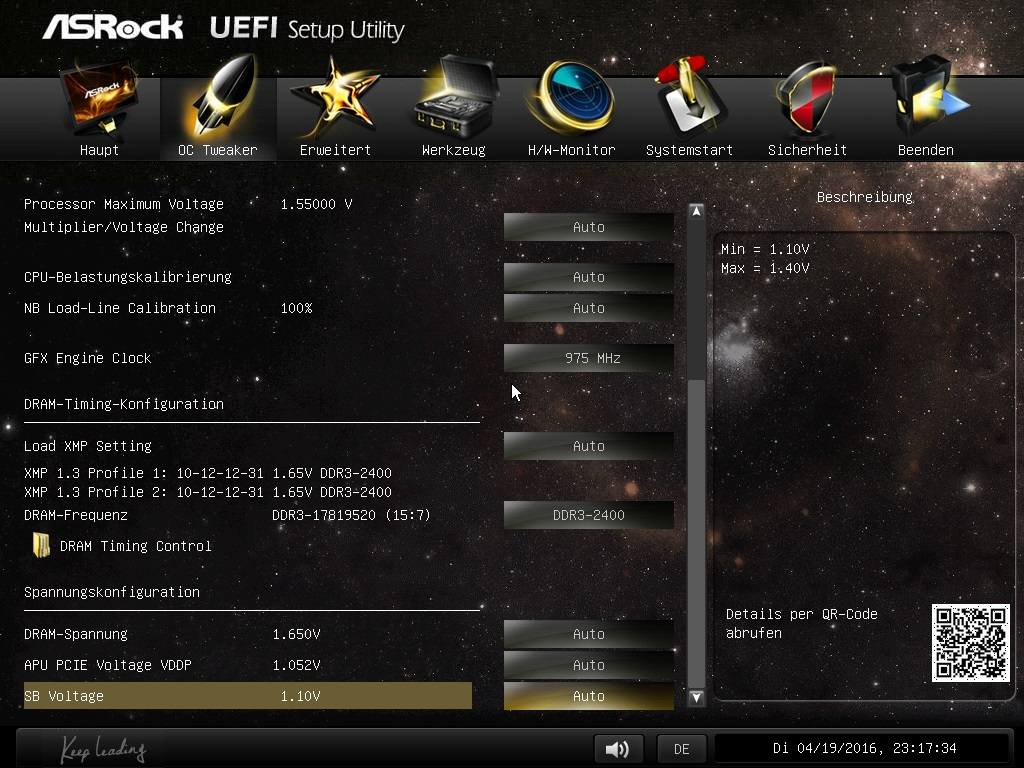
Task: Click the vertical scrollbar thumb
Action: (696, 532)
